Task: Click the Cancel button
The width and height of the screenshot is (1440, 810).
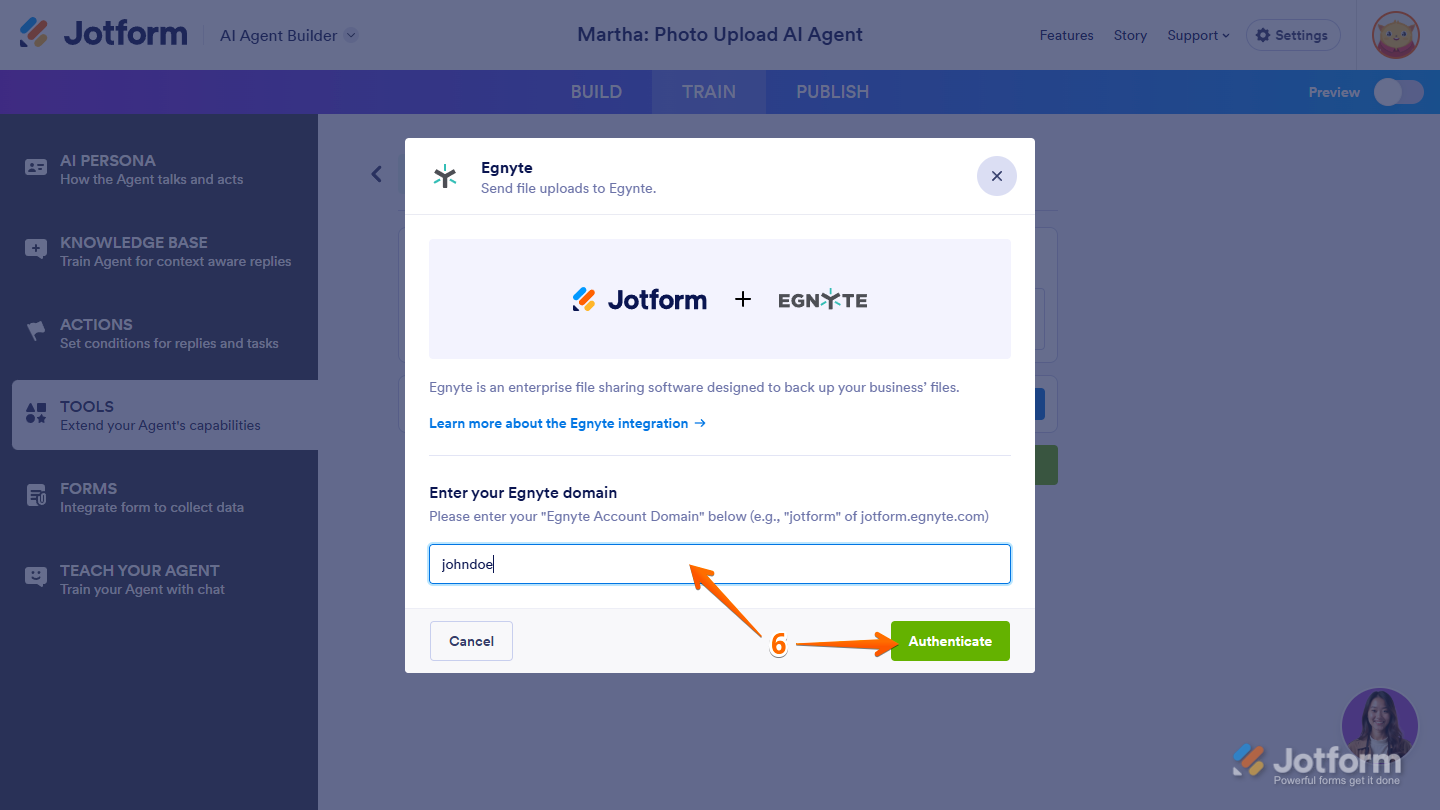Action: (x=471, y=641)
